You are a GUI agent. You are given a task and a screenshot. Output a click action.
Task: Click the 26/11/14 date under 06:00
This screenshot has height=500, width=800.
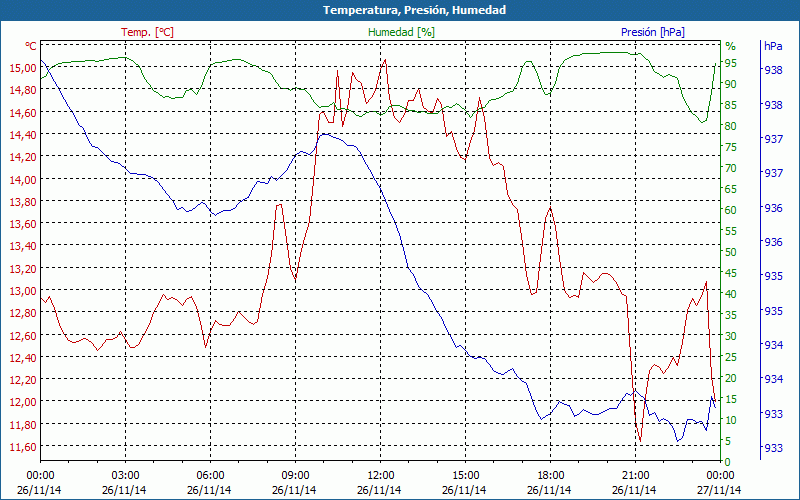pyautogui.click(x=209, y=490)
